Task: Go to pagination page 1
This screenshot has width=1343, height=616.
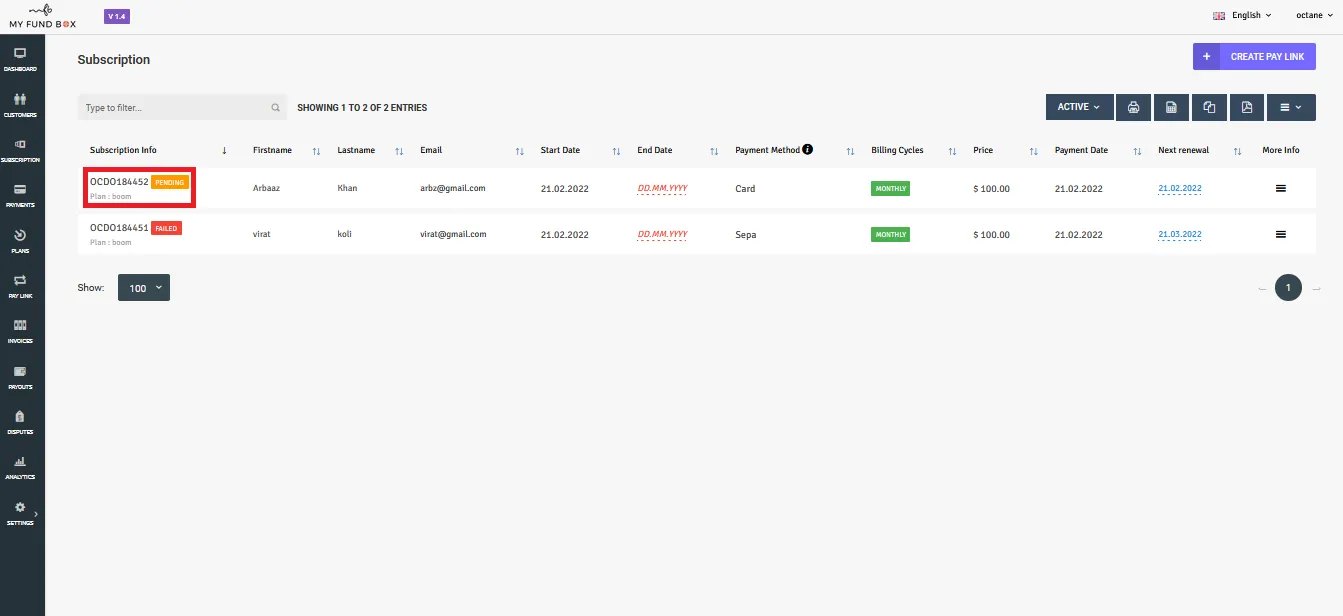Action: (1288, 288)
